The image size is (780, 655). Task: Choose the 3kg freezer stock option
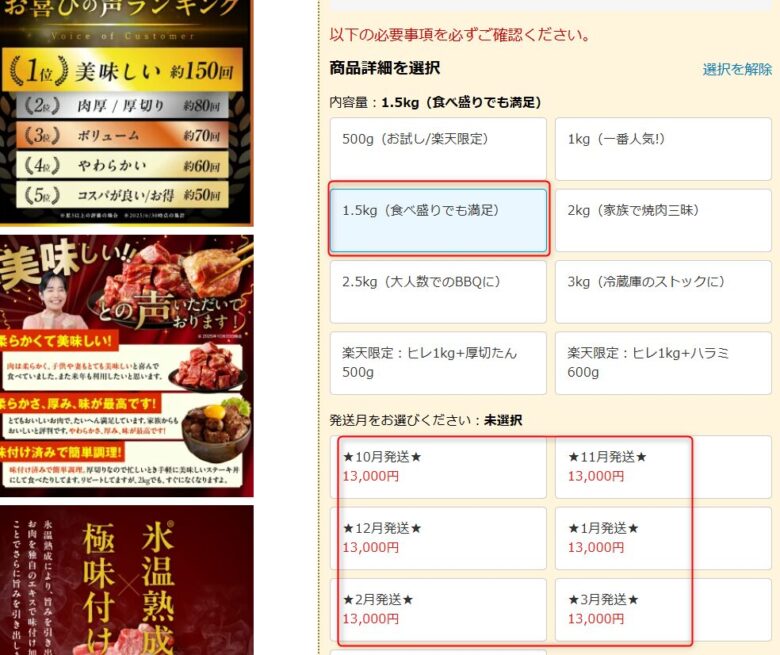click(x=663, y=291)
